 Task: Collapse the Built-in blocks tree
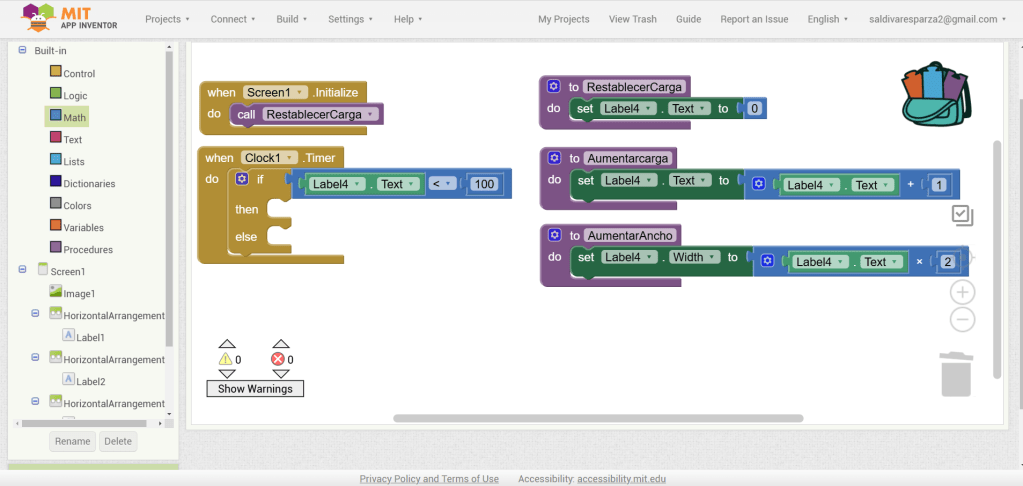[22, 50]
